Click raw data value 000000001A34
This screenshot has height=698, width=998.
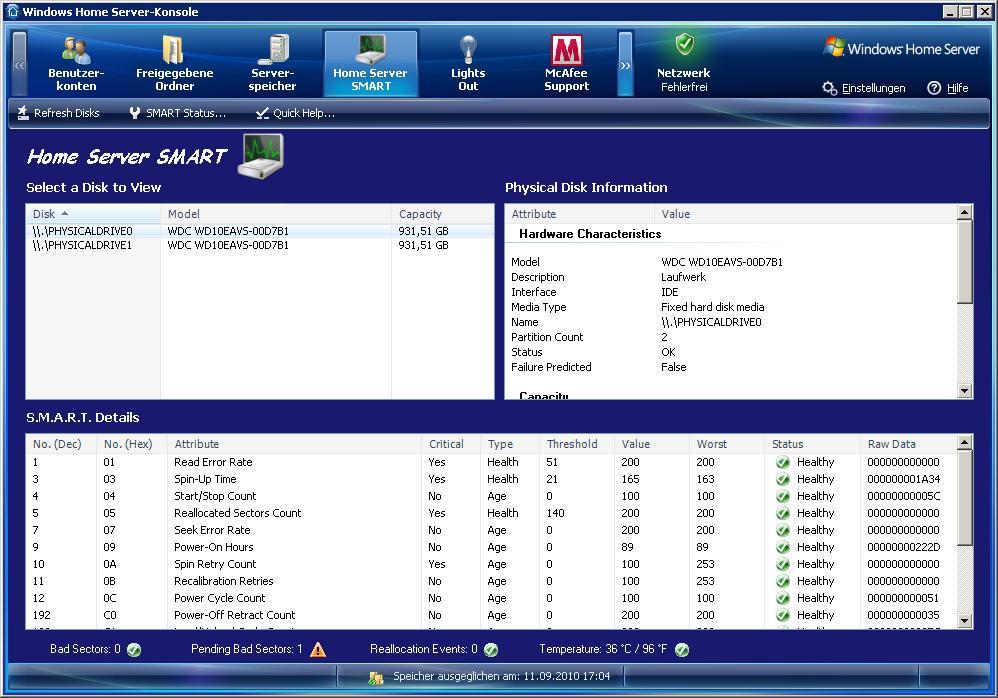pos(903,479)
